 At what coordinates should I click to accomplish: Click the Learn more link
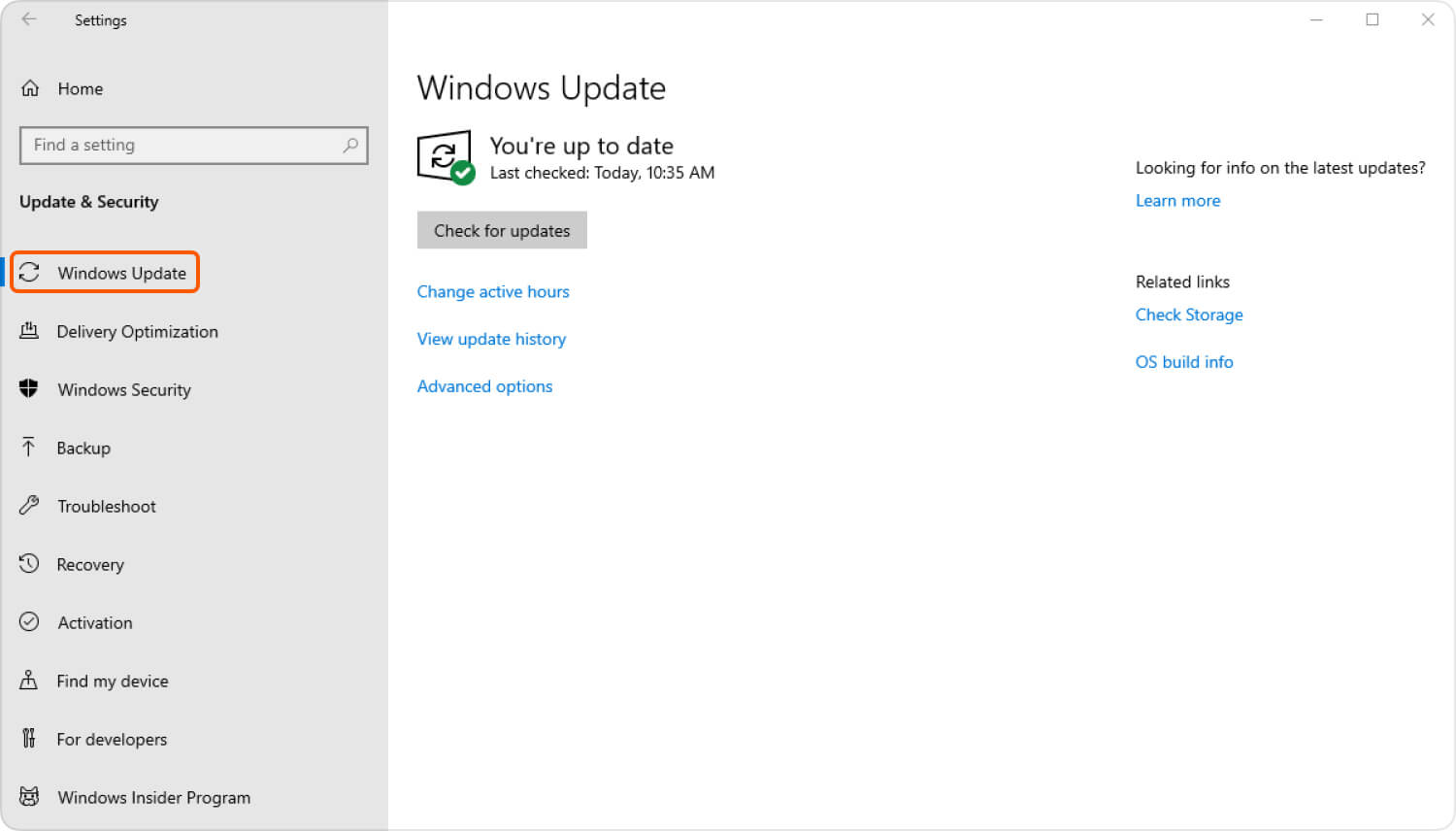point(1177,200)
